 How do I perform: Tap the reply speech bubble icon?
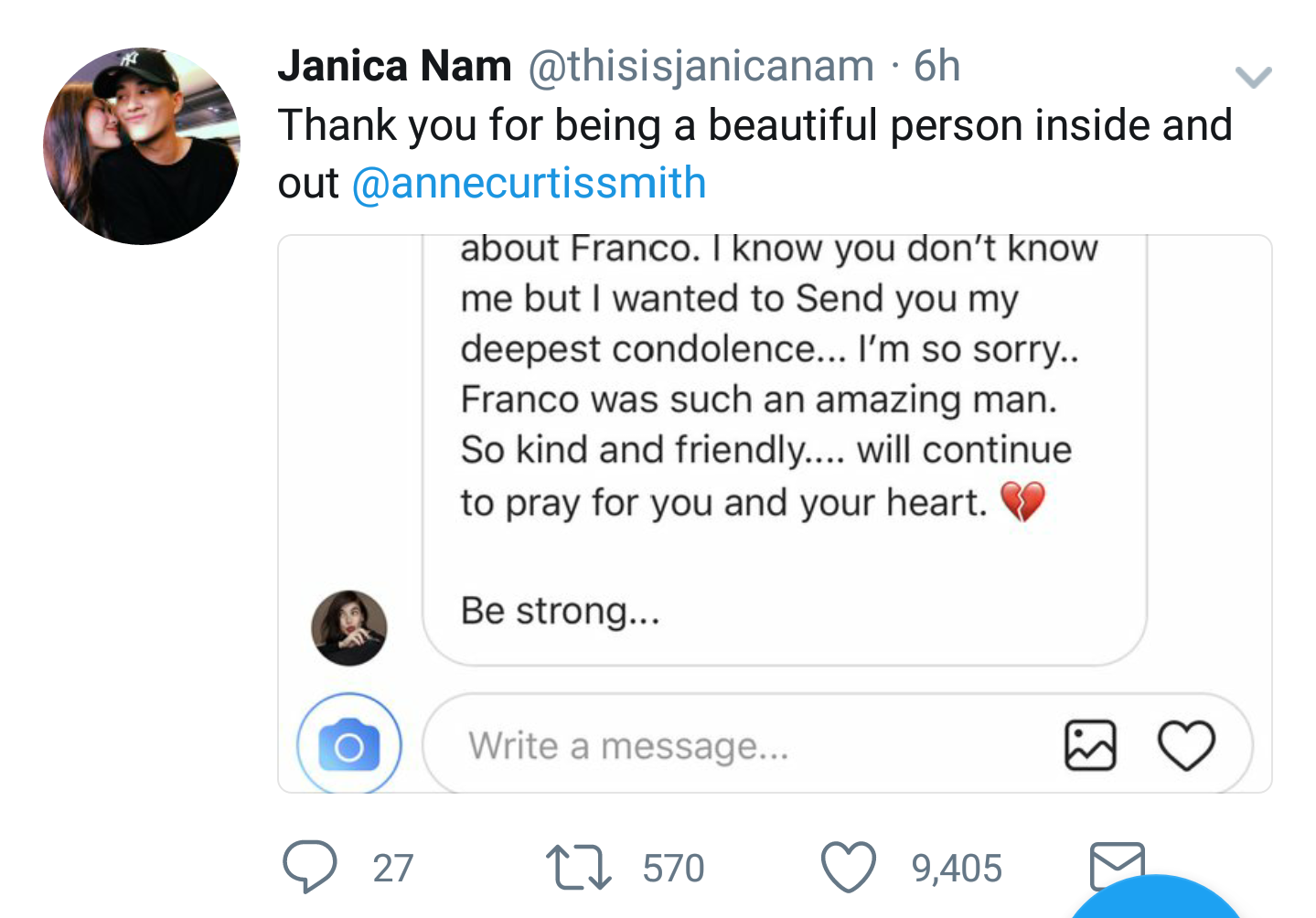(x=310, y=867)
